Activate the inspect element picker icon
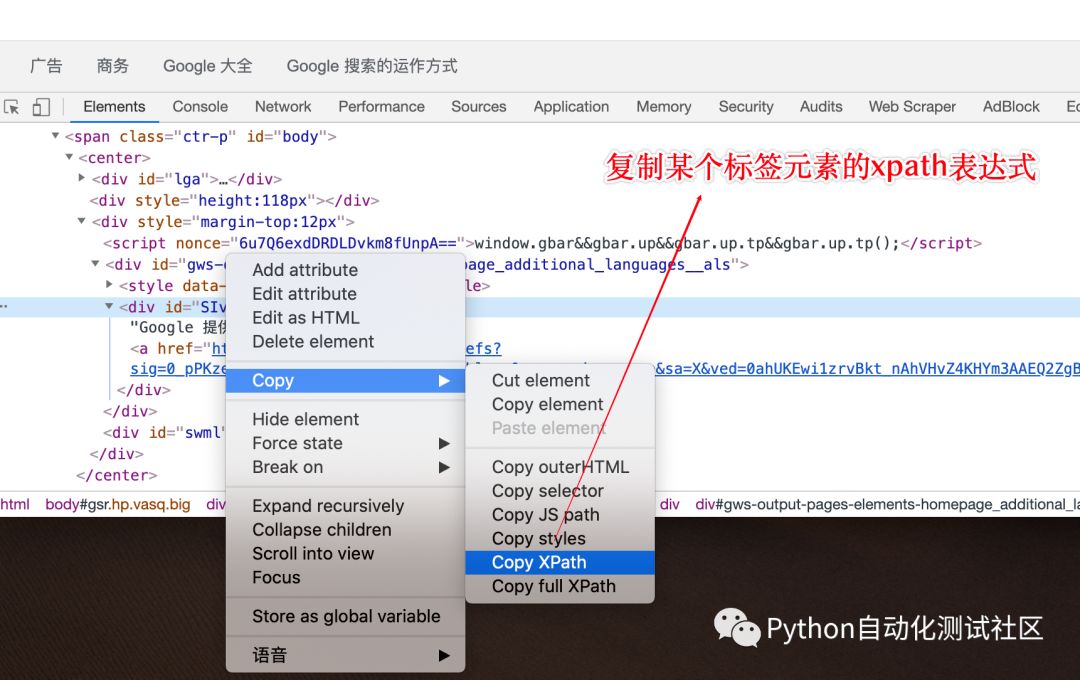Screen dimensions: 1080x680 tap(12, 107)
